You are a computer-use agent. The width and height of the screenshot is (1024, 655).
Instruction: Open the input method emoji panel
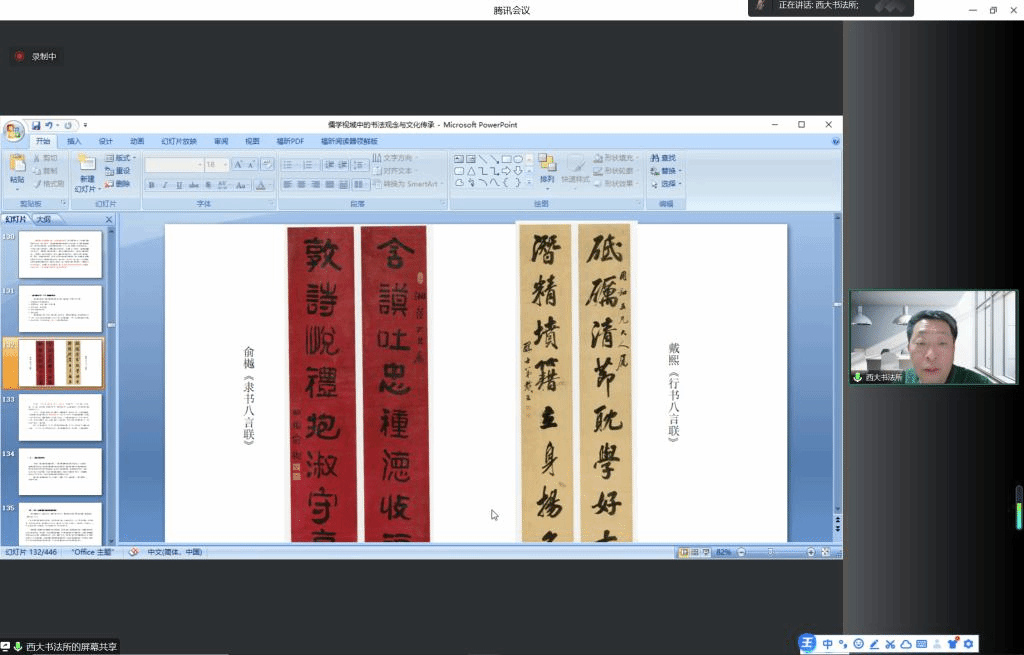pos(859,644)
